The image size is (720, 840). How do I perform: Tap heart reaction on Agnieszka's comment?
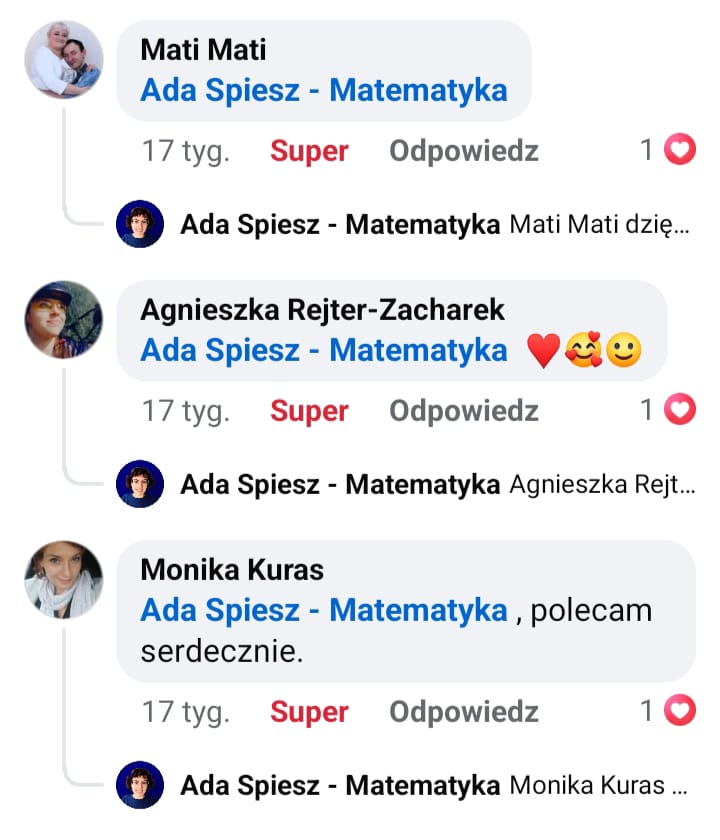click(x=680, y=409)
